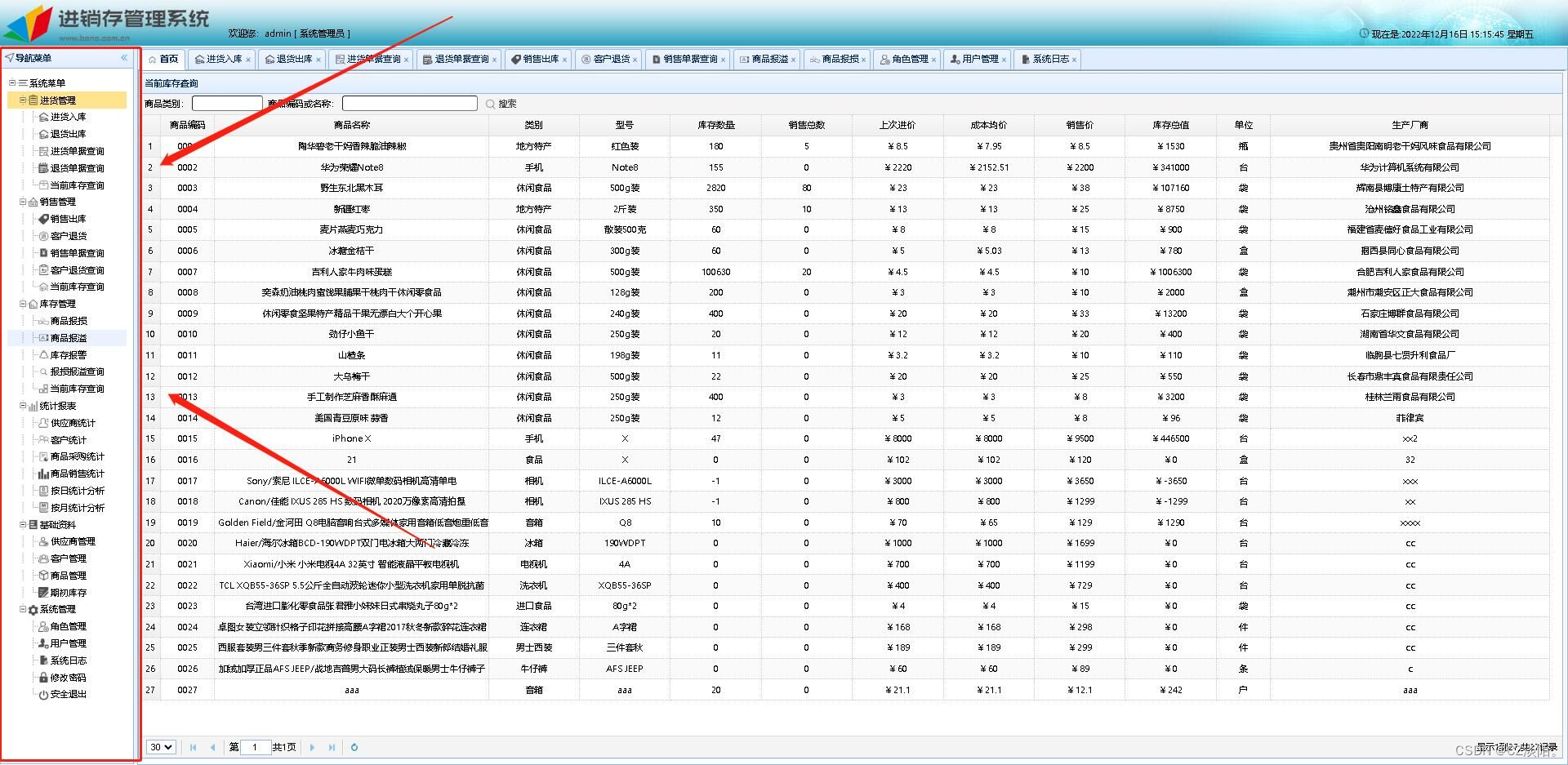Open 角色管理 in sidebar tree
This screenshot has width=1568, height=765.
[x=68, y=626]
